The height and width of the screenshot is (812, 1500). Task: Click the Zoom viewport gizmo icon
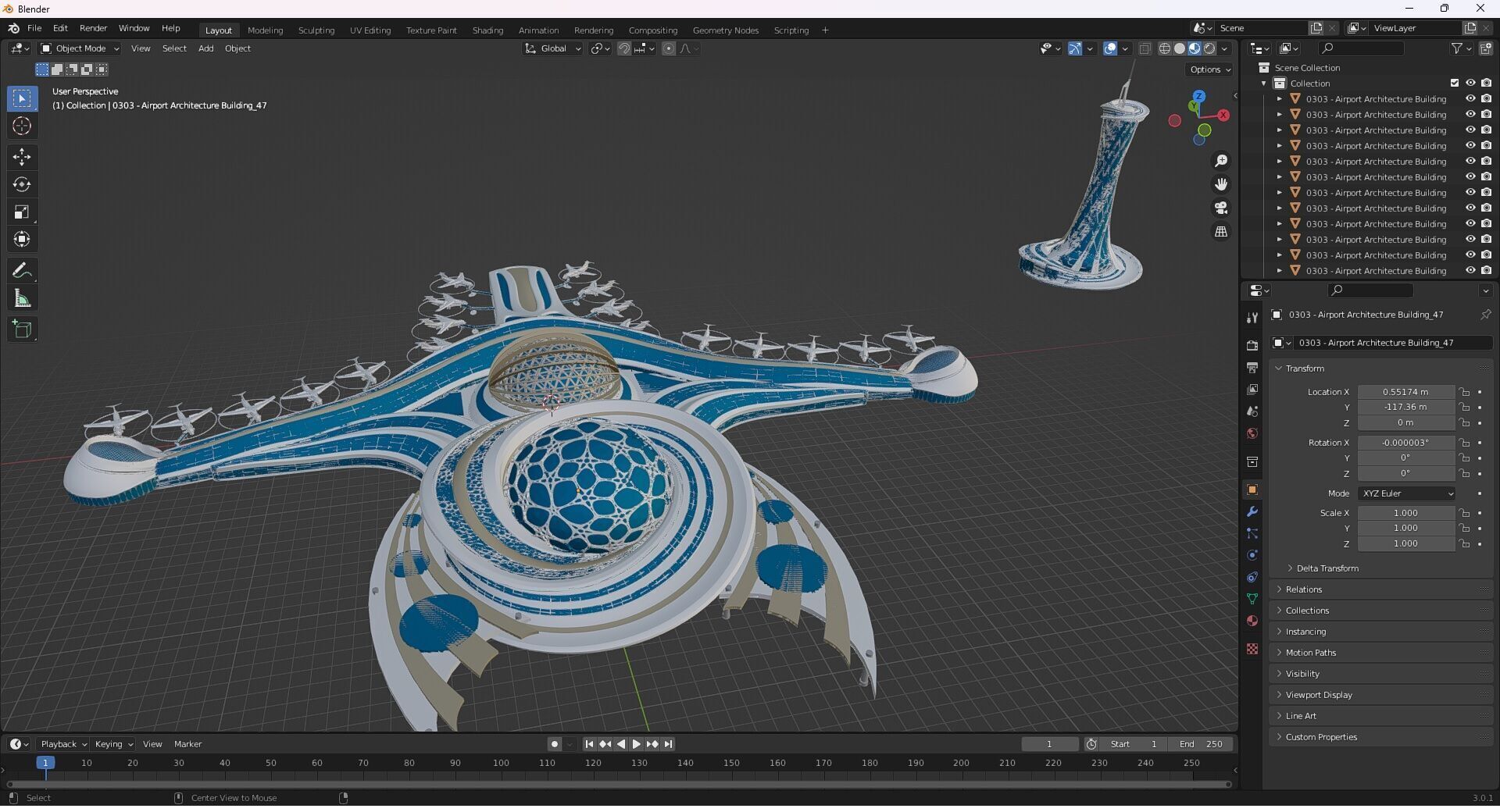tap(1220, 161)
